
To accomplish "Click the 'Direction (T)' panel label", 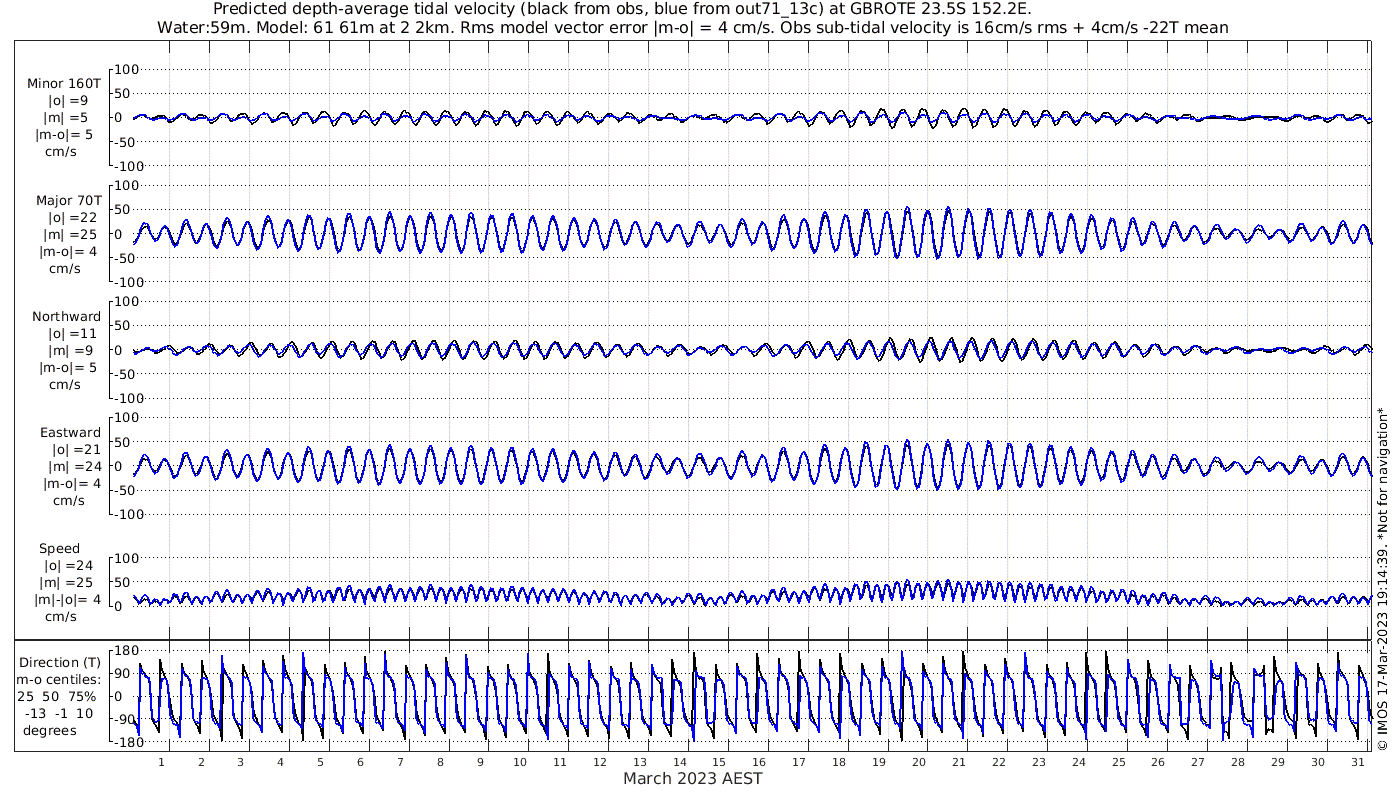I will tap(60, 662).
